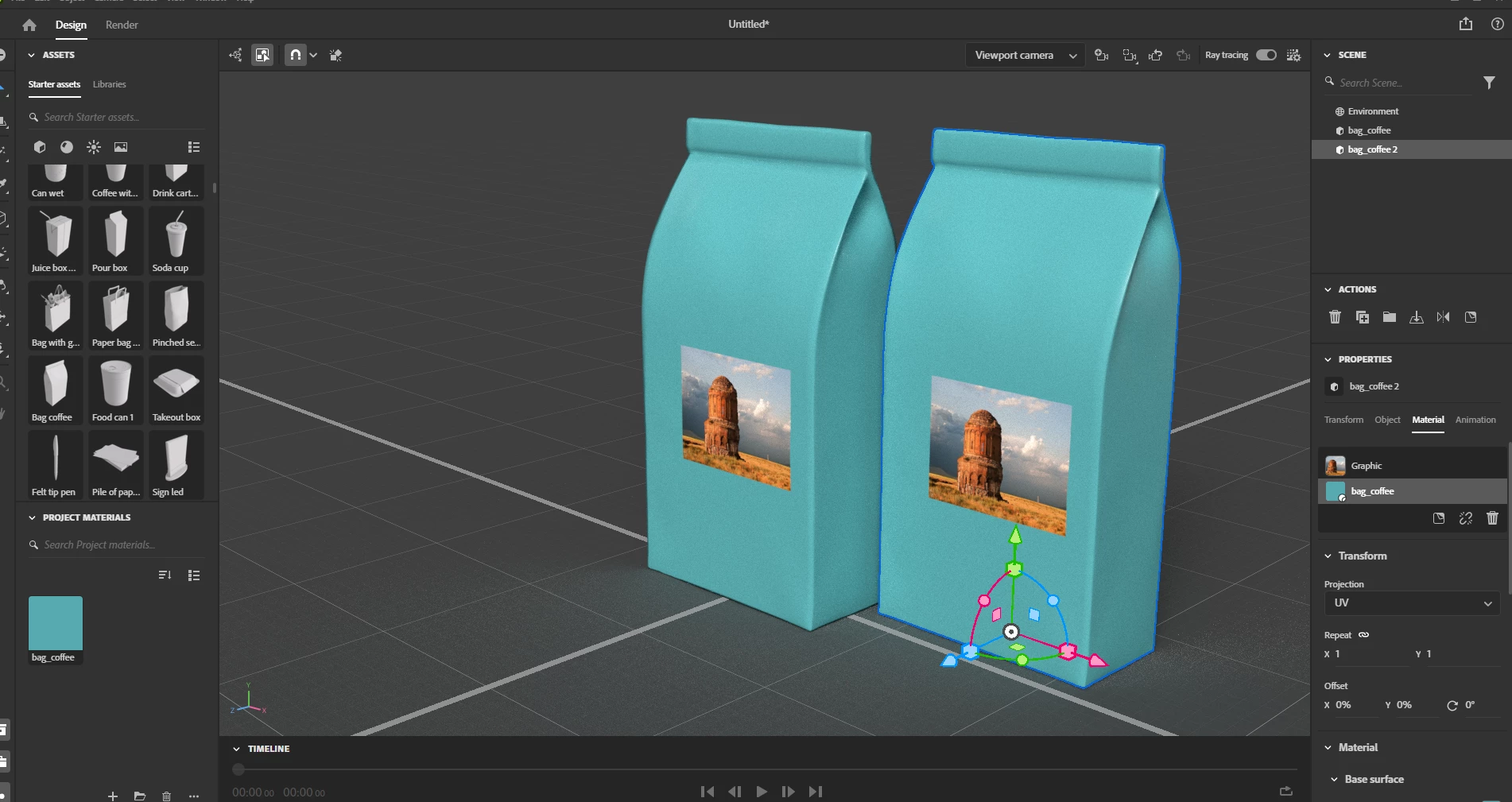1512x802 pixels.
Task: Filter starter assets by lights
Action: click(x=94, y=147)
